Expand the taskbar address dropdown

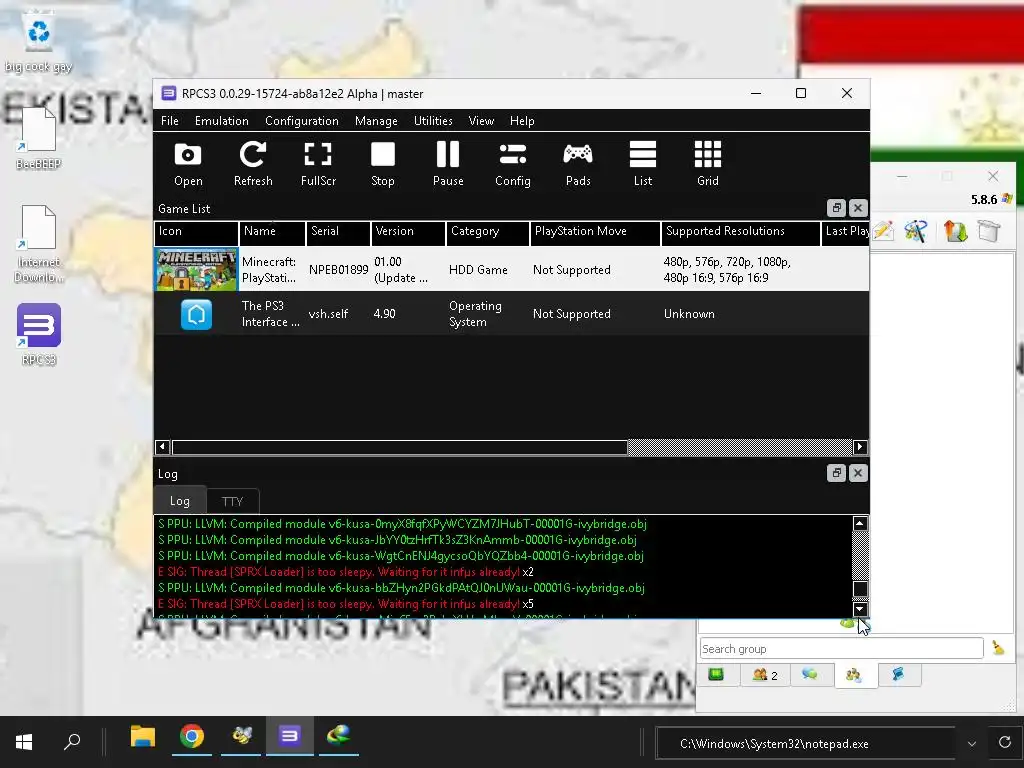point(972,744)
